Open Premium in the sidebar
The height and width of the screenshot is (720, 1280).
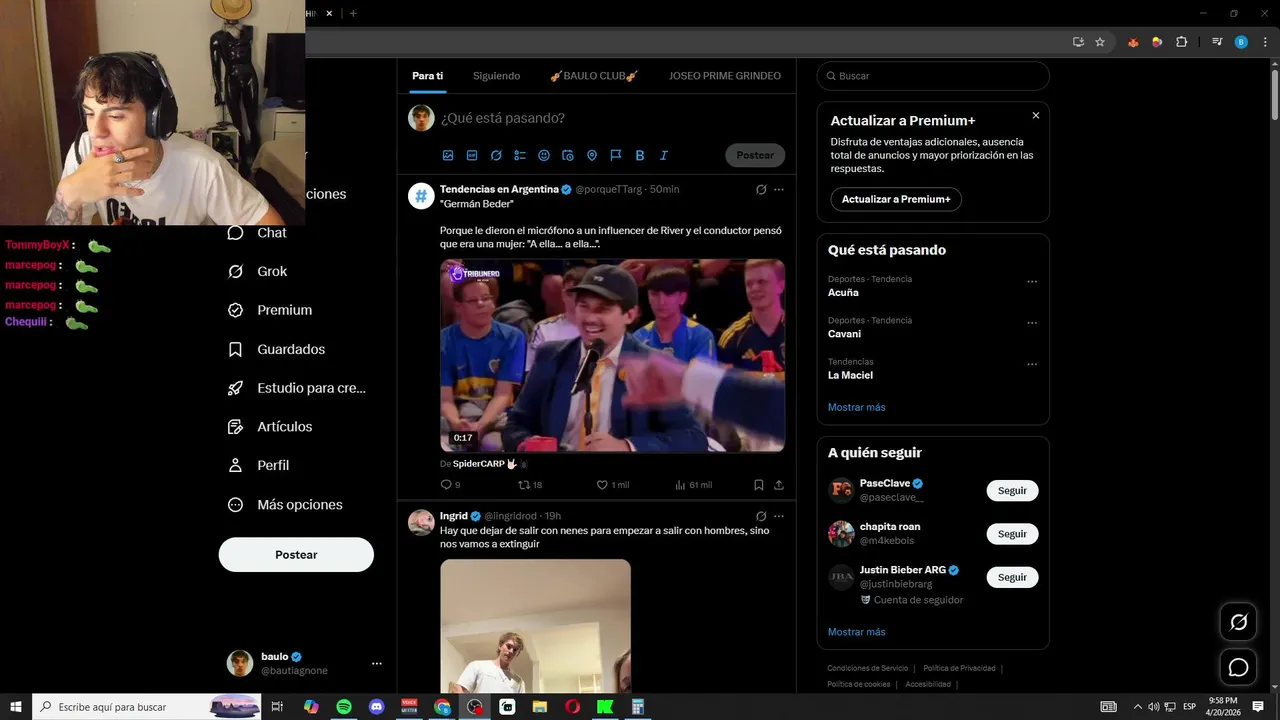pos(270,310)
